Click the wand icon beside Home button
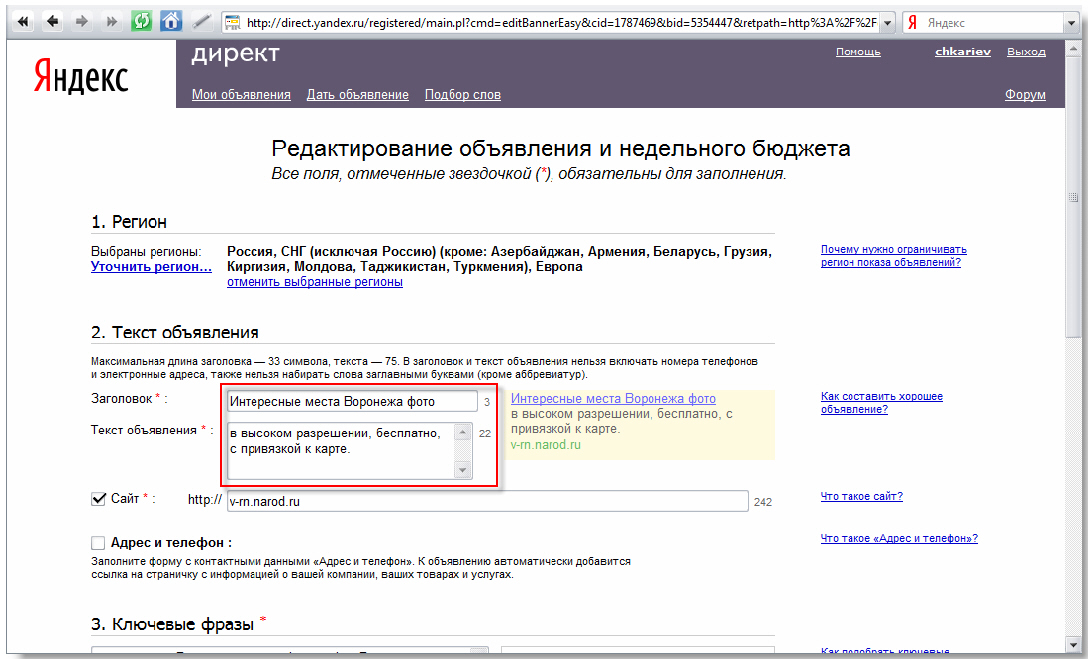Screen dimensions: 1088x659 point(201,21)
